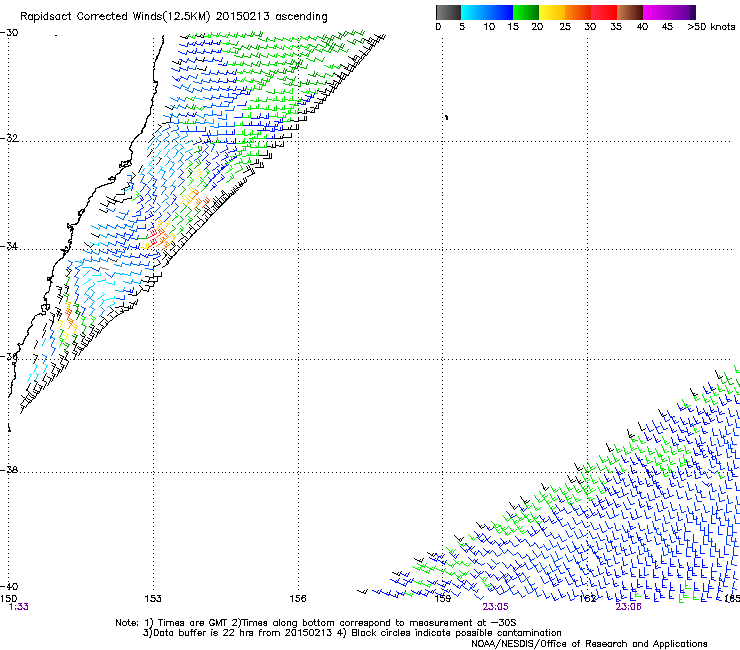
Task: Click the brown 35-40 knots color segment
Action: (x=630, y=12)
